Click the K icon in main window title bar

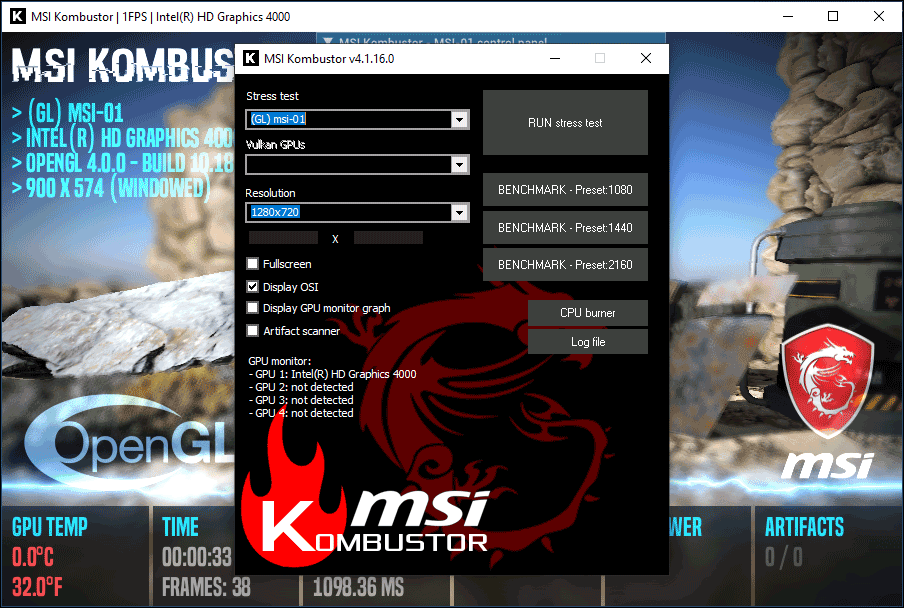[x=18, y=16]
